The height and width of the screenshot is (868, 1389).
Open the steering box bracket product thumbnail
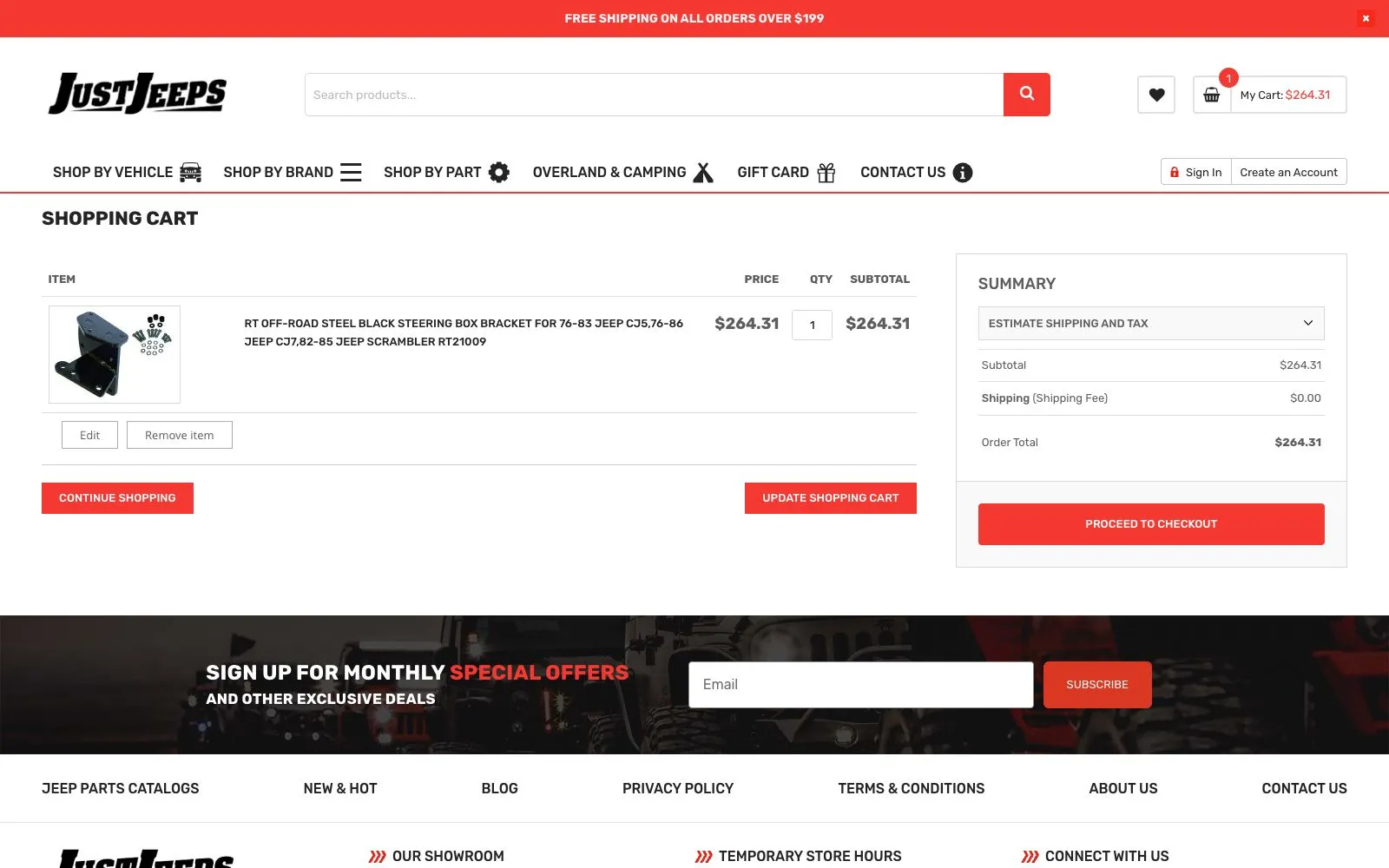click(115, 354)
